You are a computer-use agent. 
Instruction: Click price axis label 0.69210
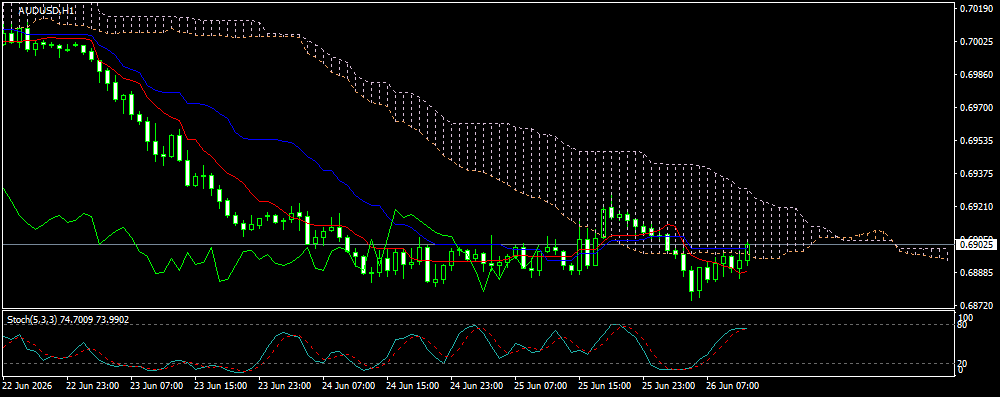pyautogui.click(x=975, y=207)
